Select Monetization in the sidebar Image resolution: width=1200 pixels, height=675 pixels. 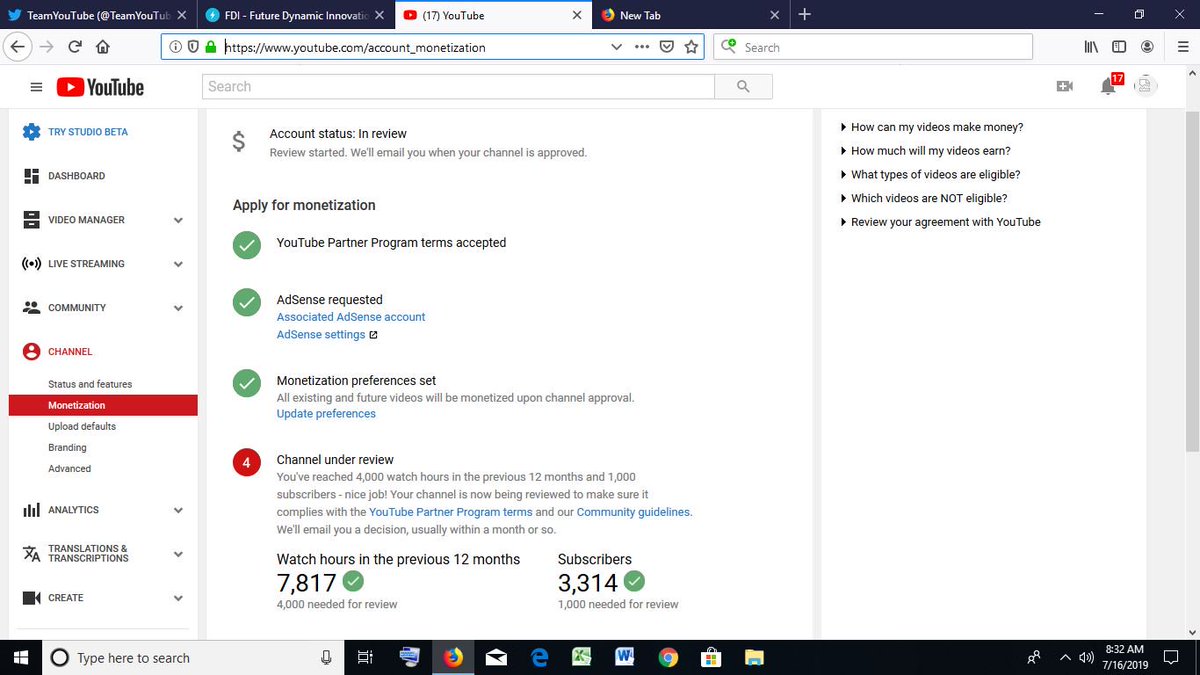coord(103,405)
